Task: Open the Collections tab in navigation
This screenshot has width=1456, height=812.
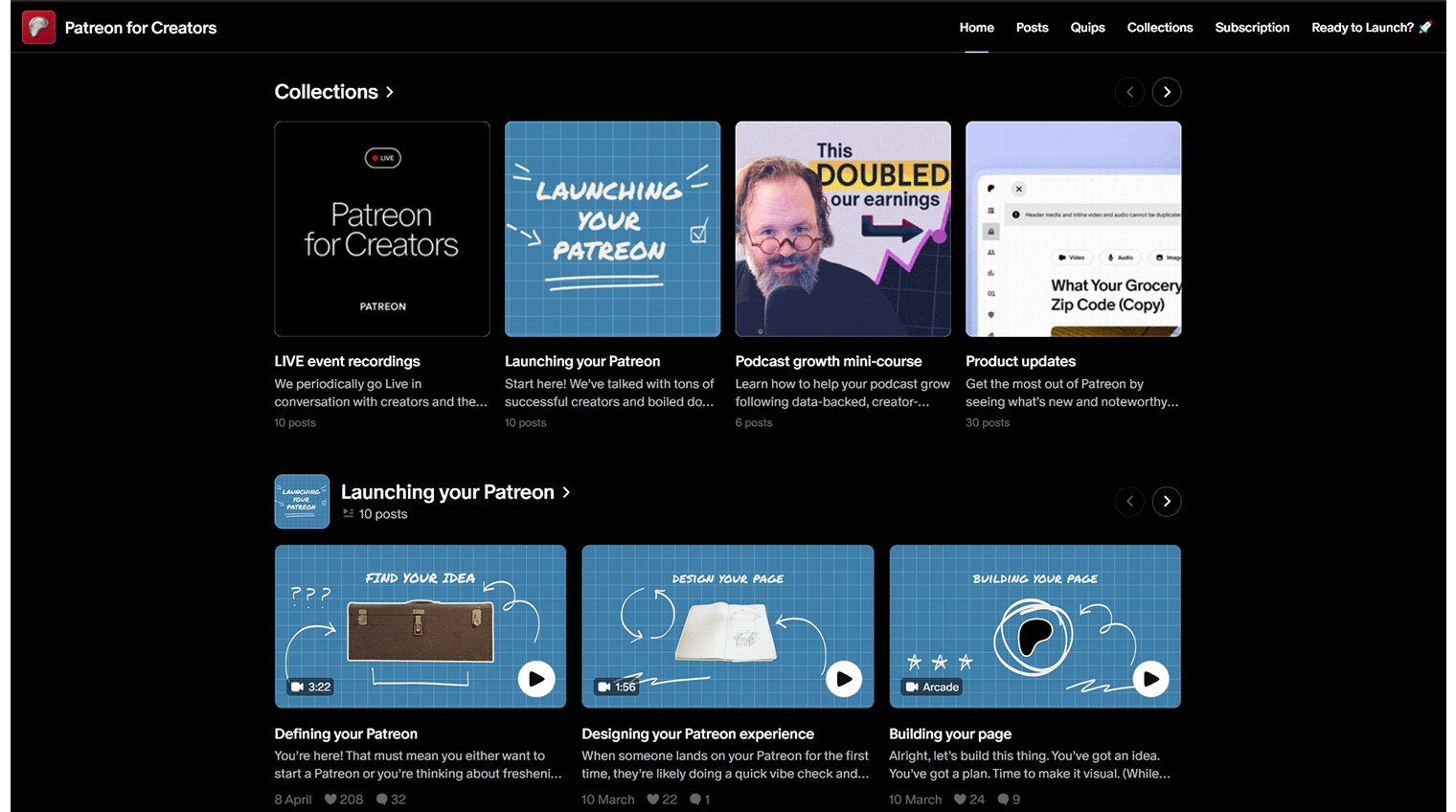Action: click(1159, 28)
